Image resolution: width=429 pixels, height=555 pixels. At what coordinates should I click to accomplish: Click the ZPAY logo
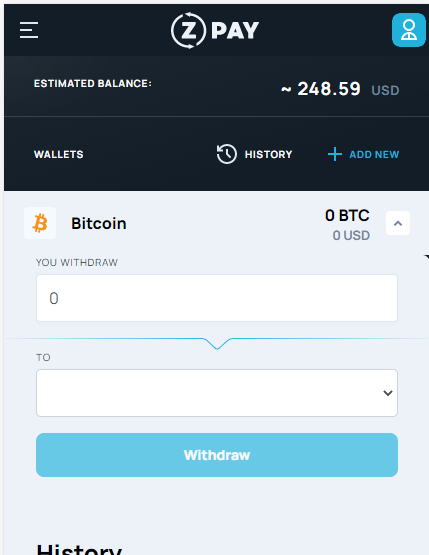click(215, 30)
